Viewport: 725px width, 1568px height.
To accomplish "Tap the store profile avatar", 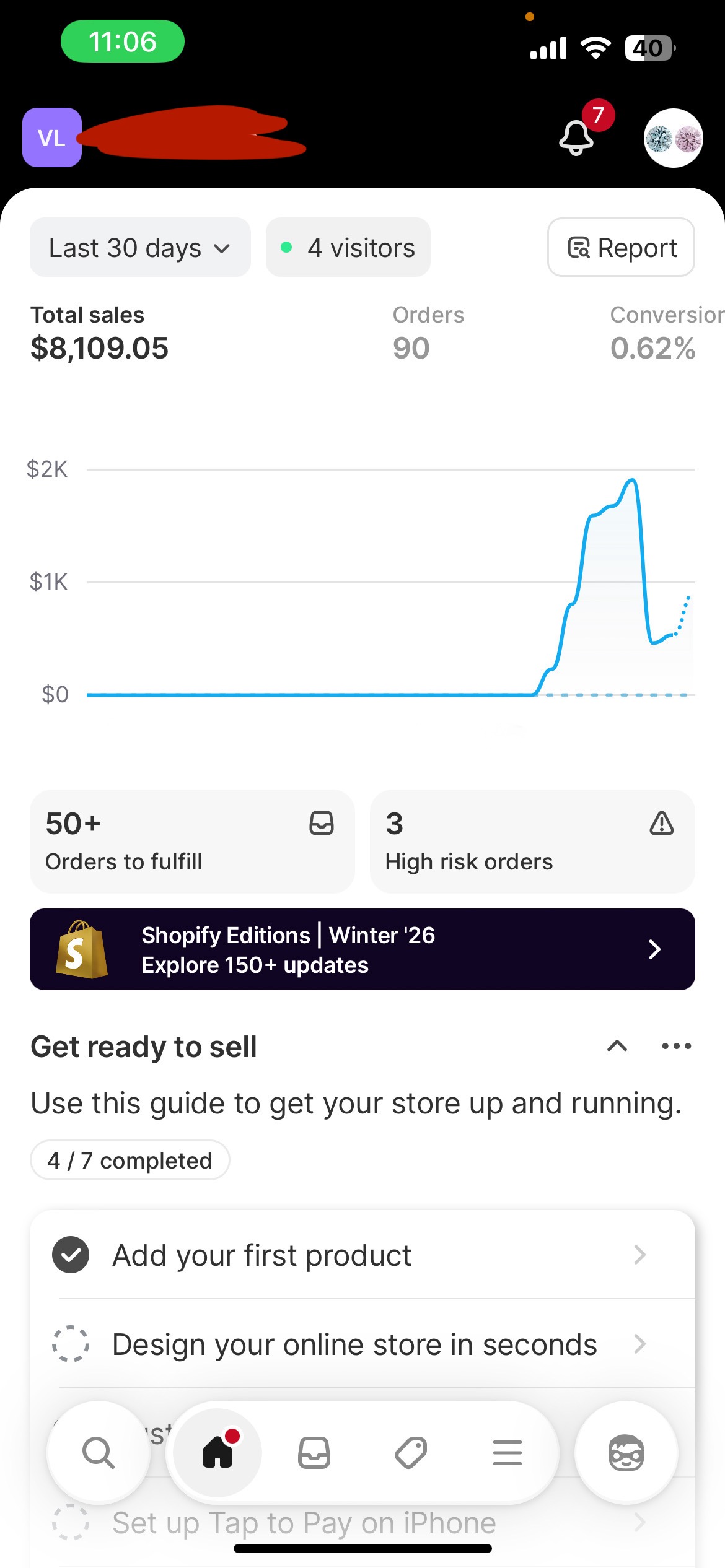I will [673, 138].
